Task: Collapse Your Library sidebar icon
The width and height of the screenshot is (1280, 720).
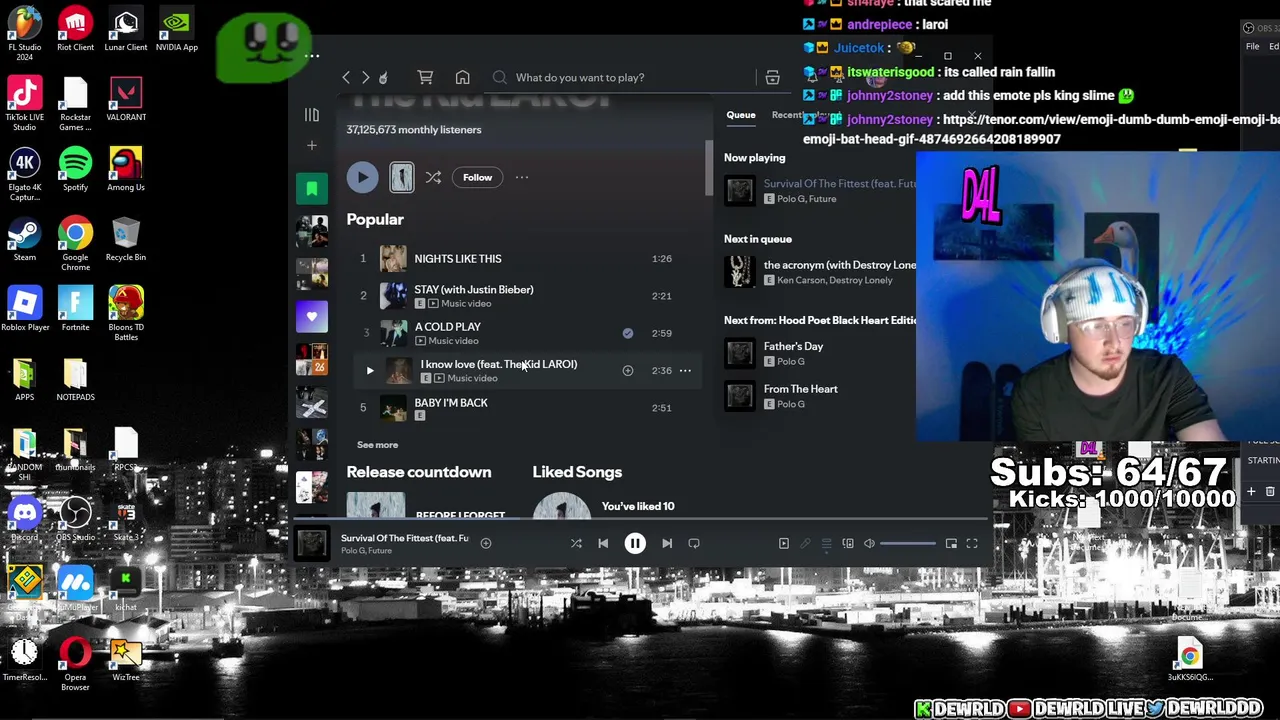Action: click(311, 115)
